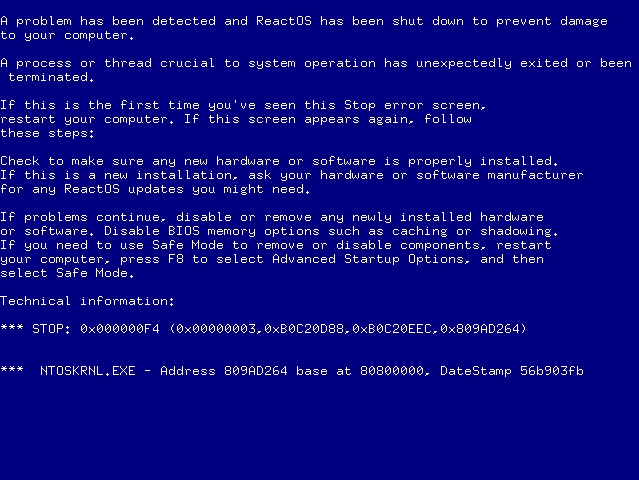639x480 pixels.
Task: Click the F8 key reference text
Action: tap(176, 259)
